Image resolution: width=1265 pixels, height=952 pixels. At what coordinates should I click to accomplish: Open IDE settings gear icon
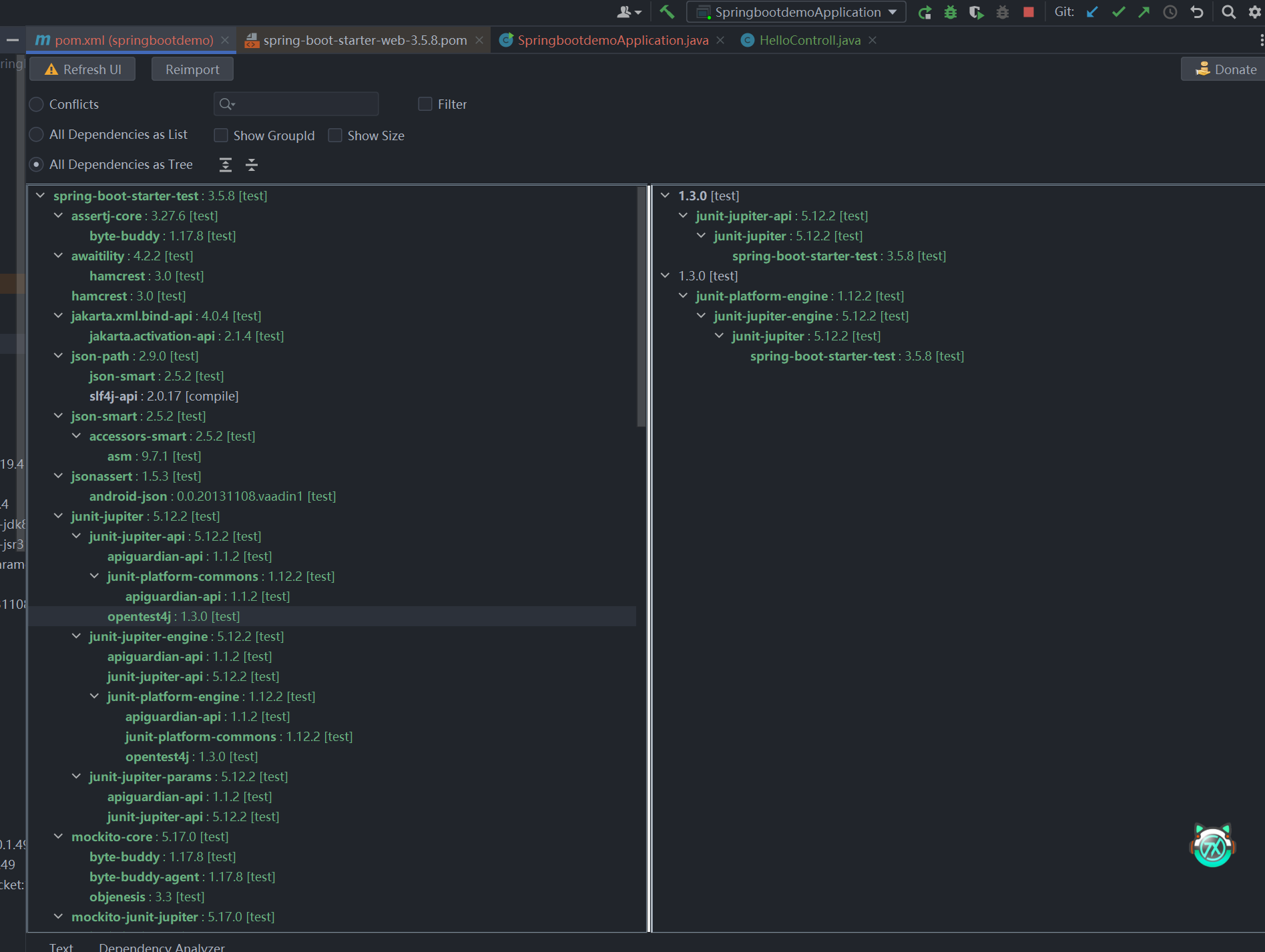[x=1254, y=12]
